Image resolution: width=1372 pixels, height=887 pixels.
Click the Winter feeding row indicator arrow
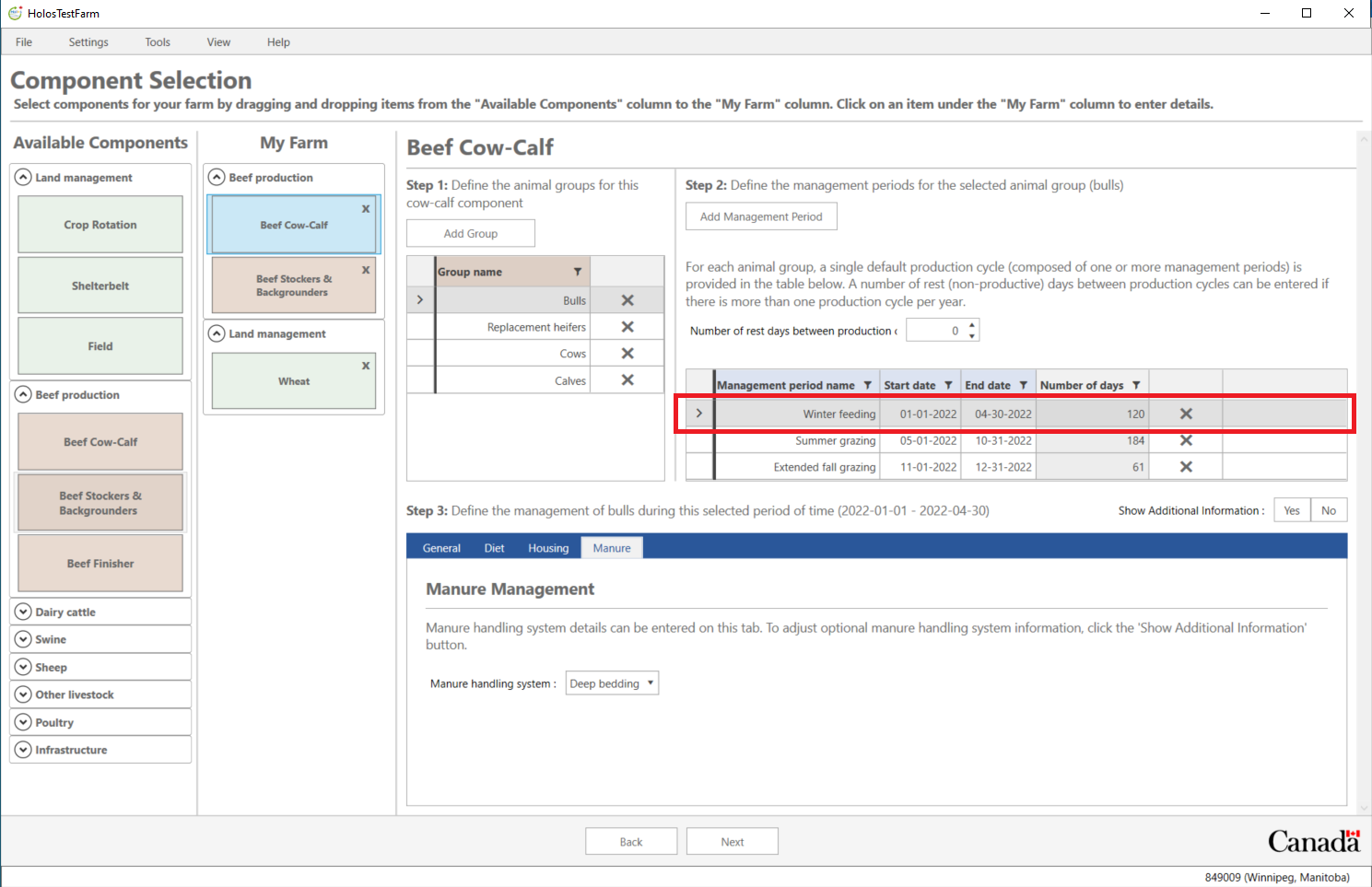click(x=699, y=414)
